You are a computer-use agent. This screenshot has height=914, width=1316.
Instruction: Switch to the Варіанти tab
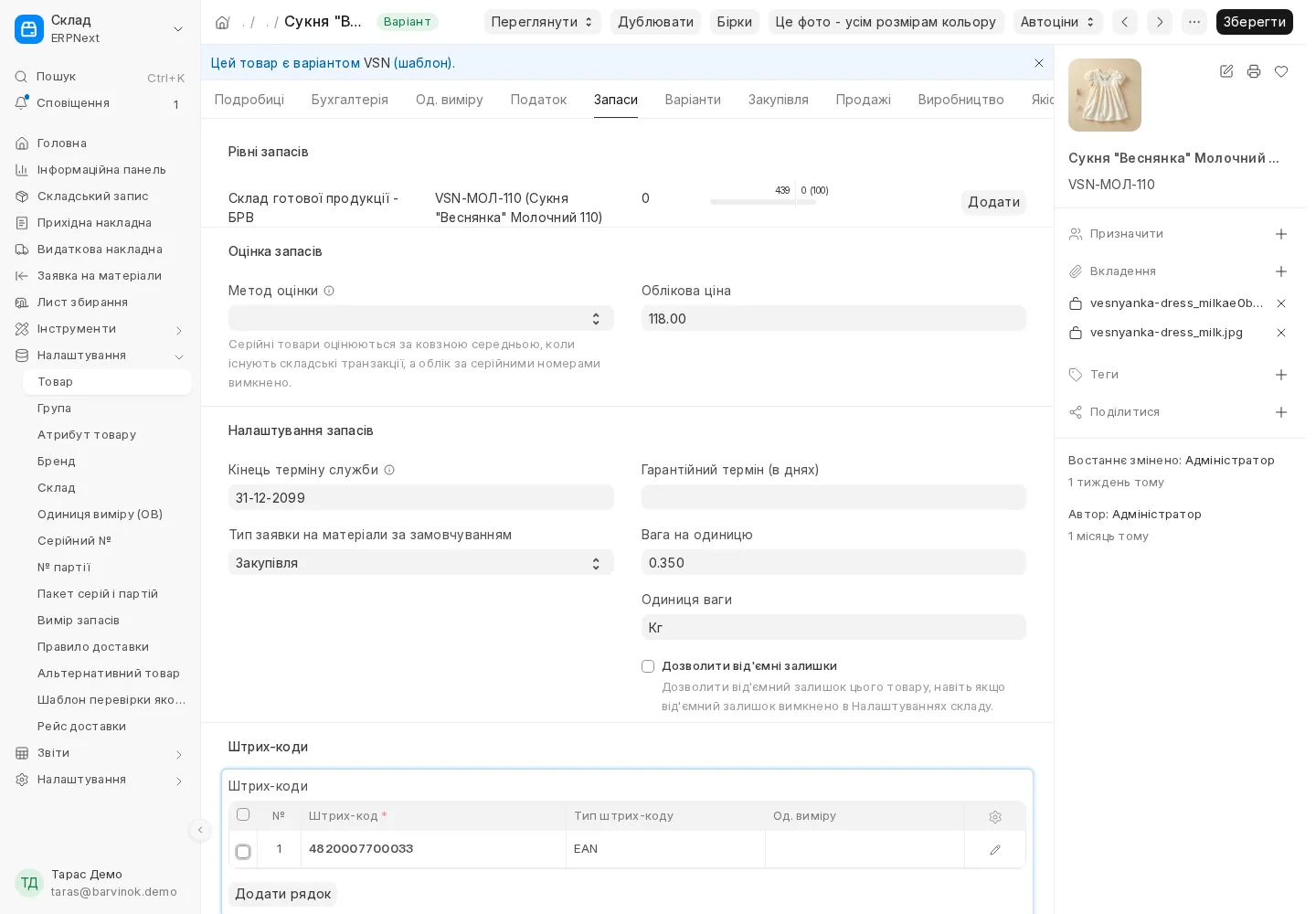tap(693, 100)
